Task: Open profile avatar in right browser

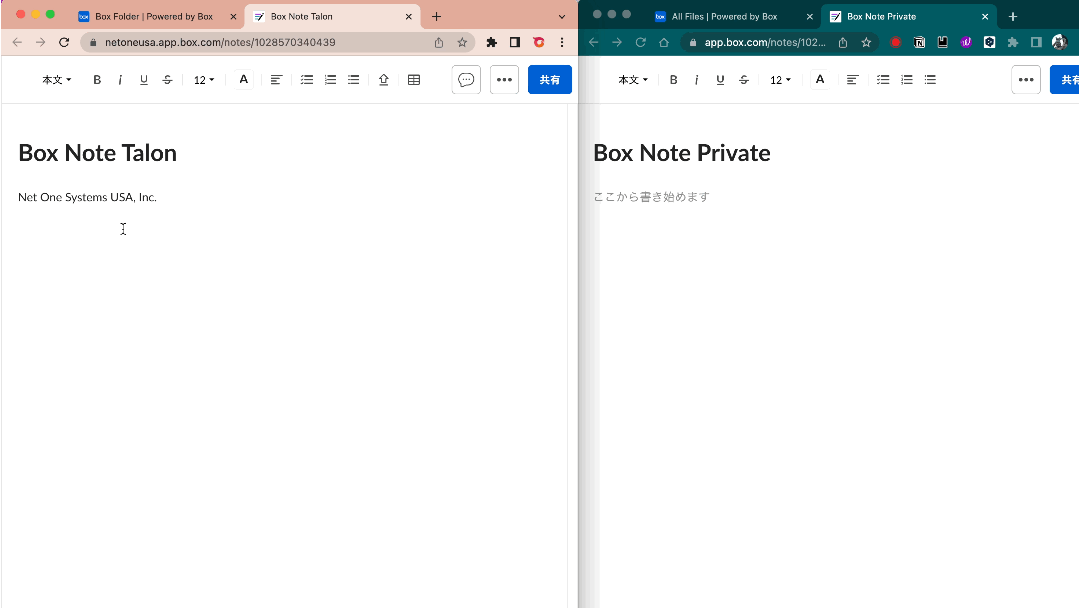Action: point(1059,43)
